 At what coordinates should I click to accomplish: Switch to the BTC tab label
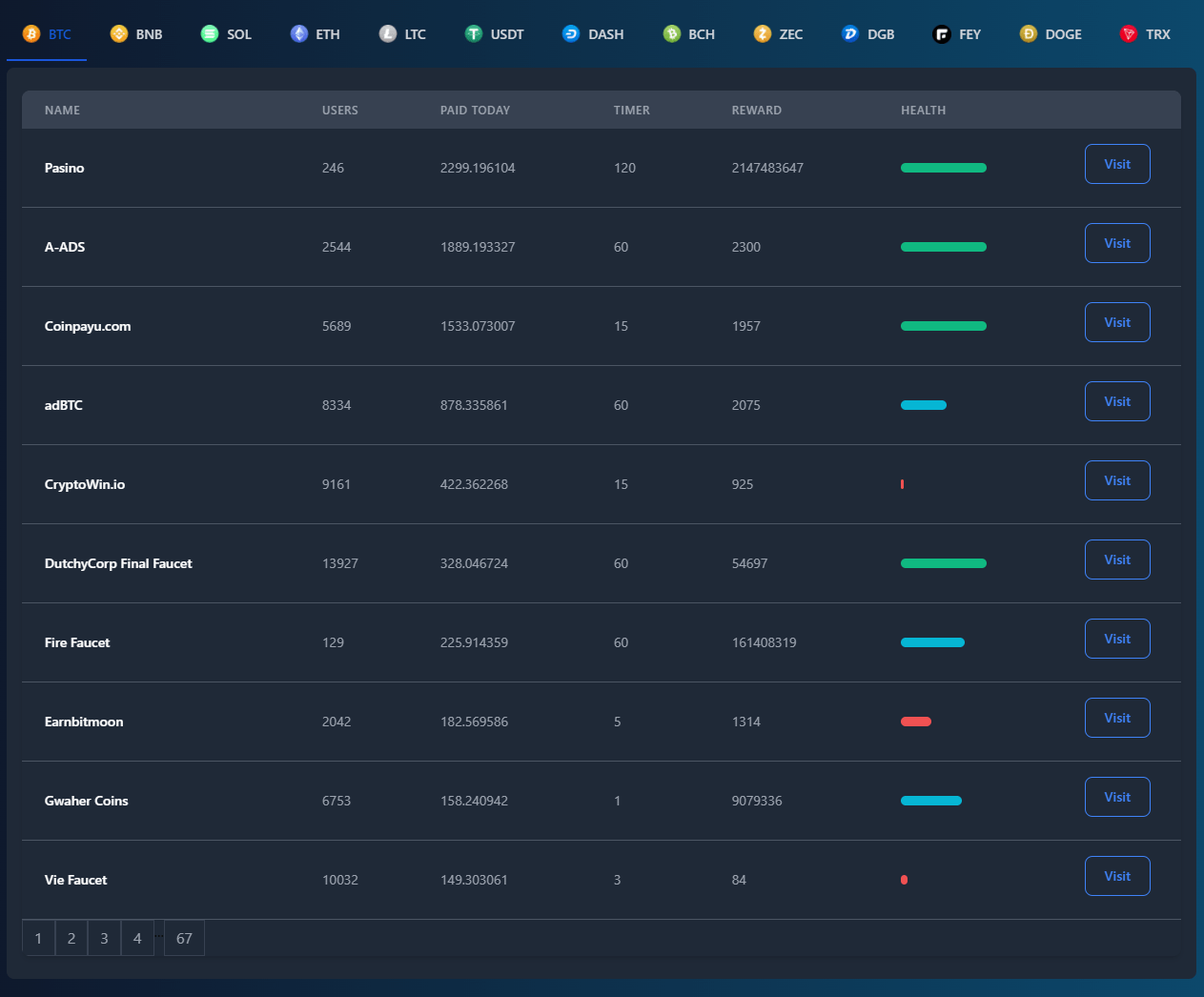coord(60,34)
